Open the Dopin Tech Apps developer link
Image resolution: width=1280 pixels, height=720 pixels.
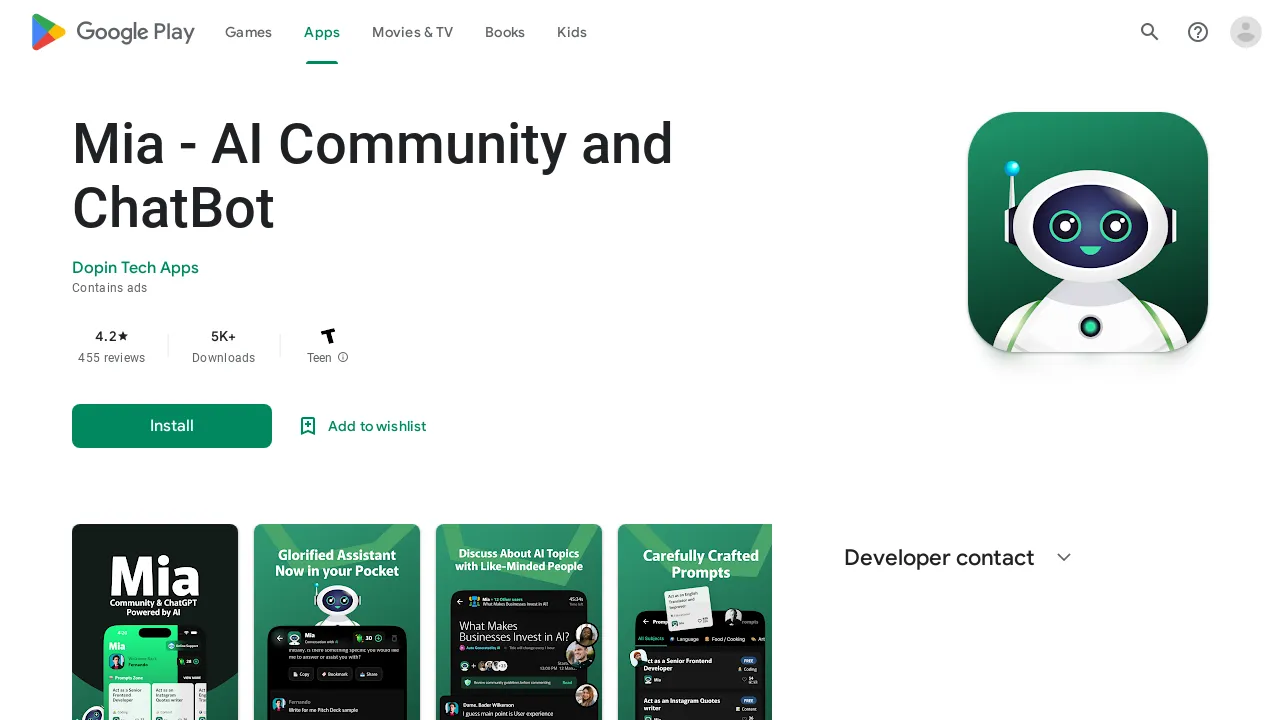click(x=135, y=268)
